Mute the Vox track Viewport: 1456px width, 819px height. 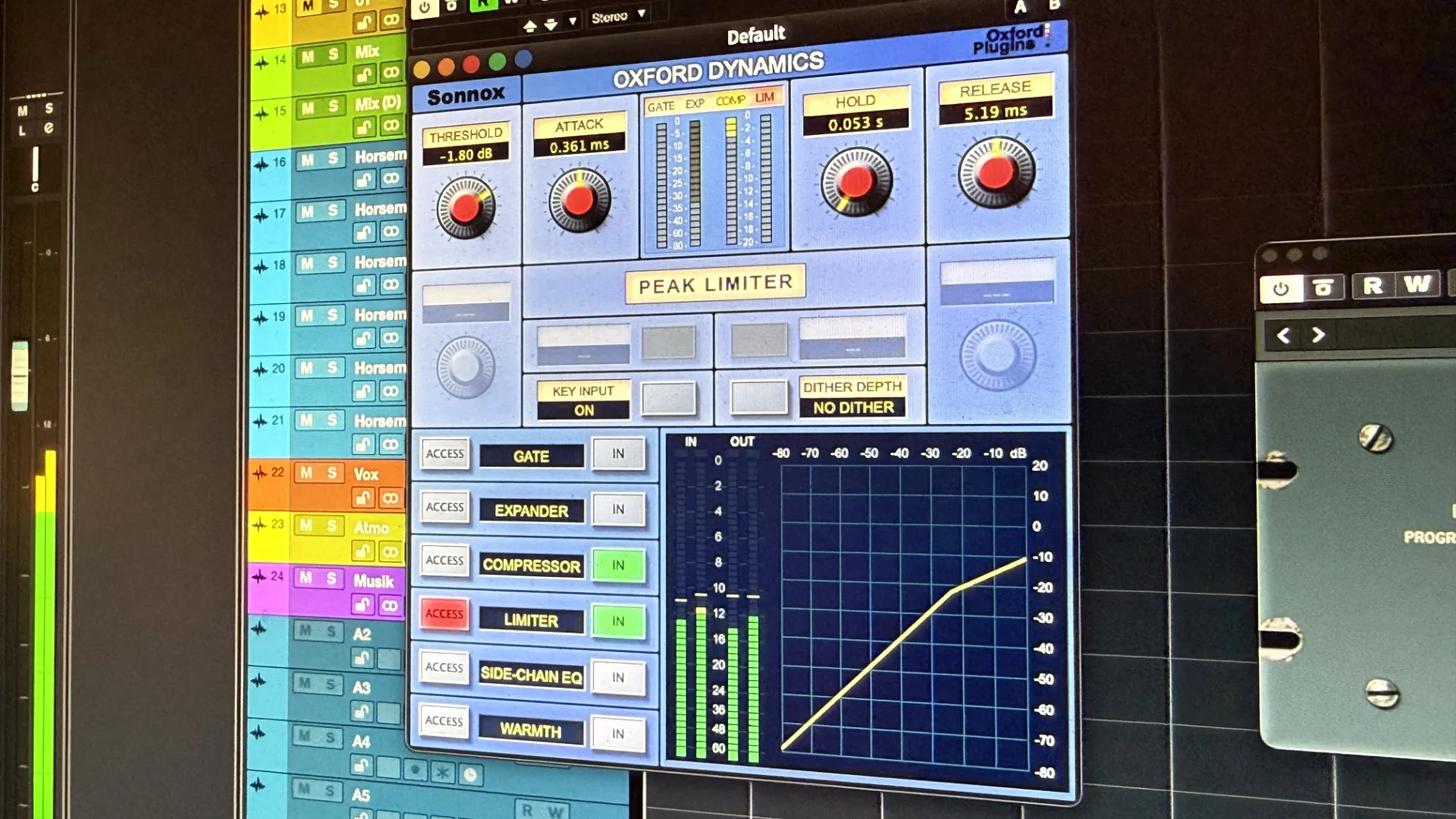point(306,473)
